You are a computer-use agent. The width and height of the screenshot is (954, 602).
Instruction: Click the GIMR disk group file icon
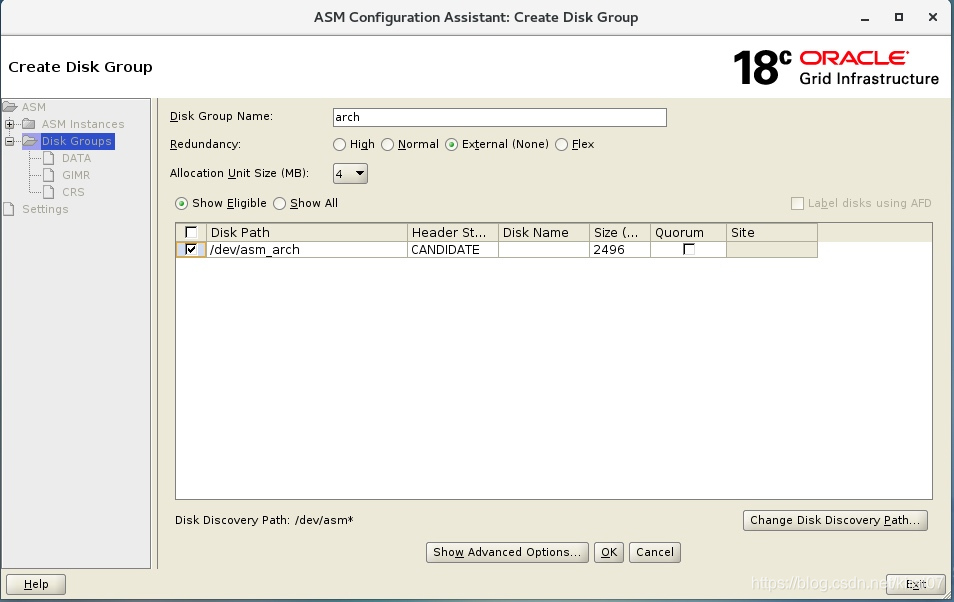coord(49,175)
